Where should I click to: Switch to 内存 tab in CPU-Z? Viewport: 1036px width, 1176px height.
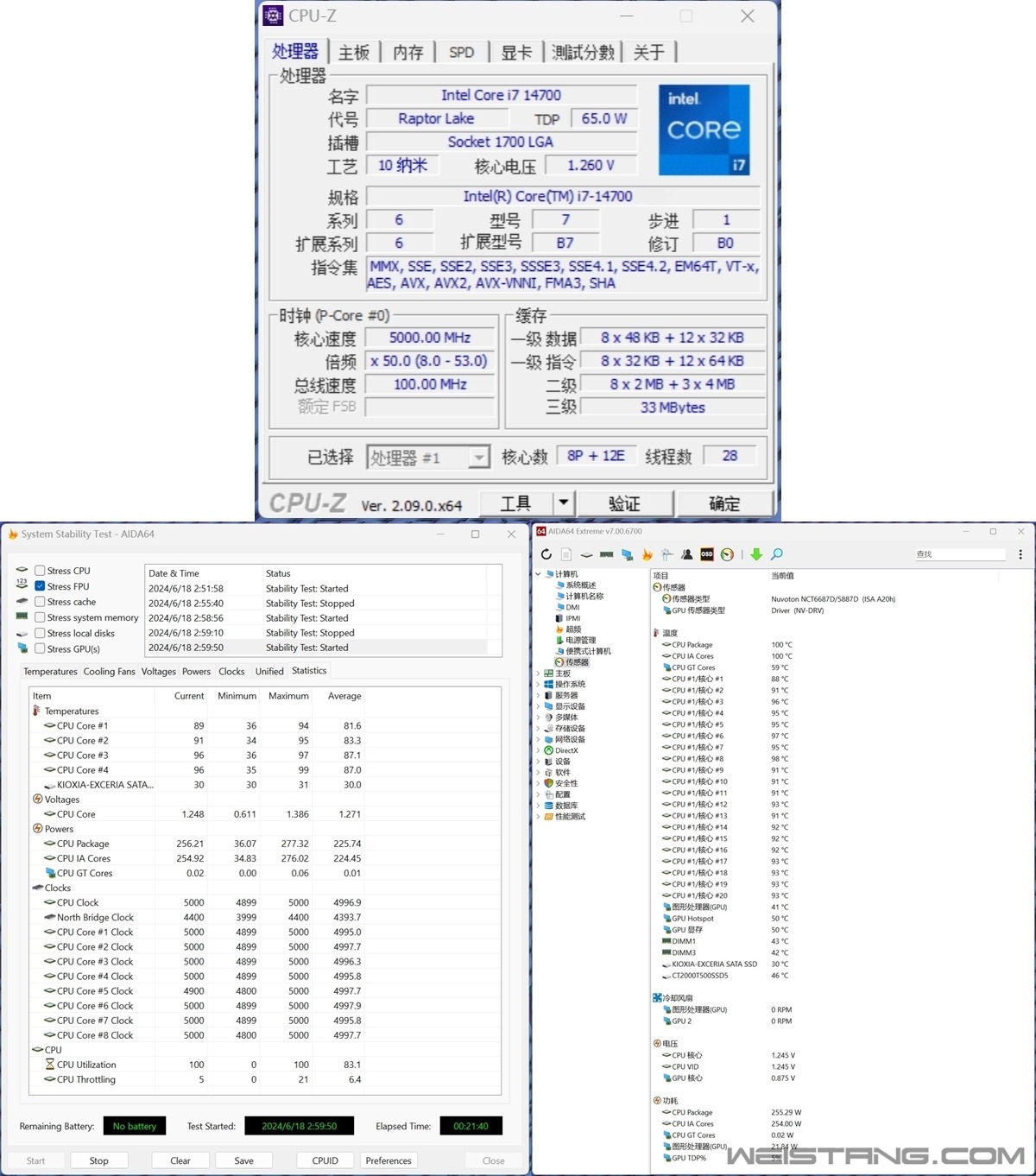408,53
